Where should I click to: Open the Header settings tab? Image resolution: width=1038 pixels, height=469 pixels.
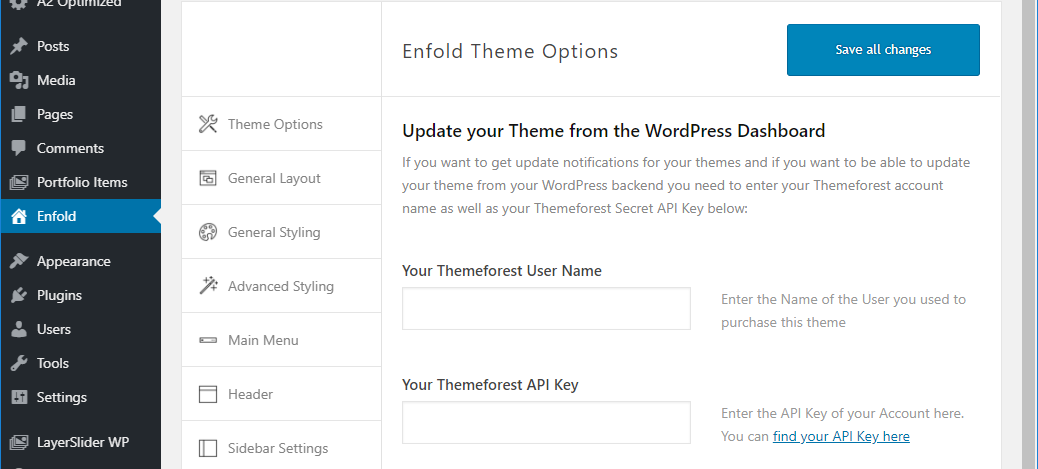[250, 394]
